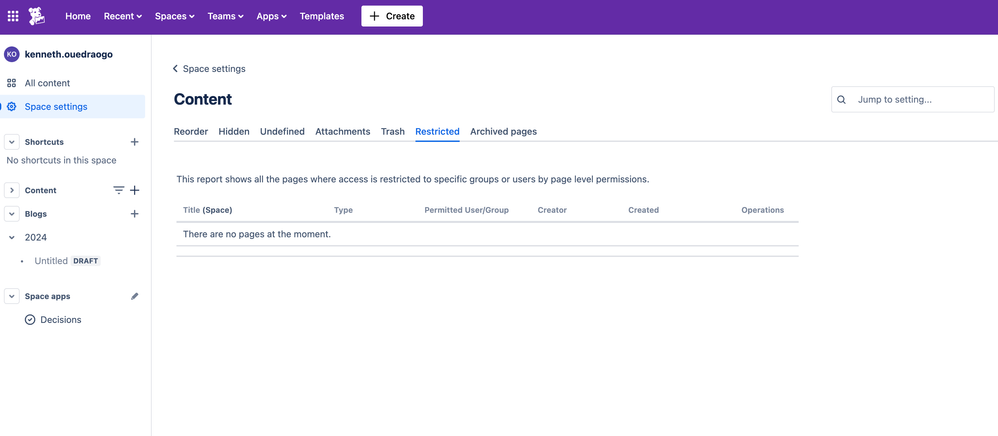The image size is (998, 436).
Task: Open the Content filter icon
Action: click(x=118, y=190)
